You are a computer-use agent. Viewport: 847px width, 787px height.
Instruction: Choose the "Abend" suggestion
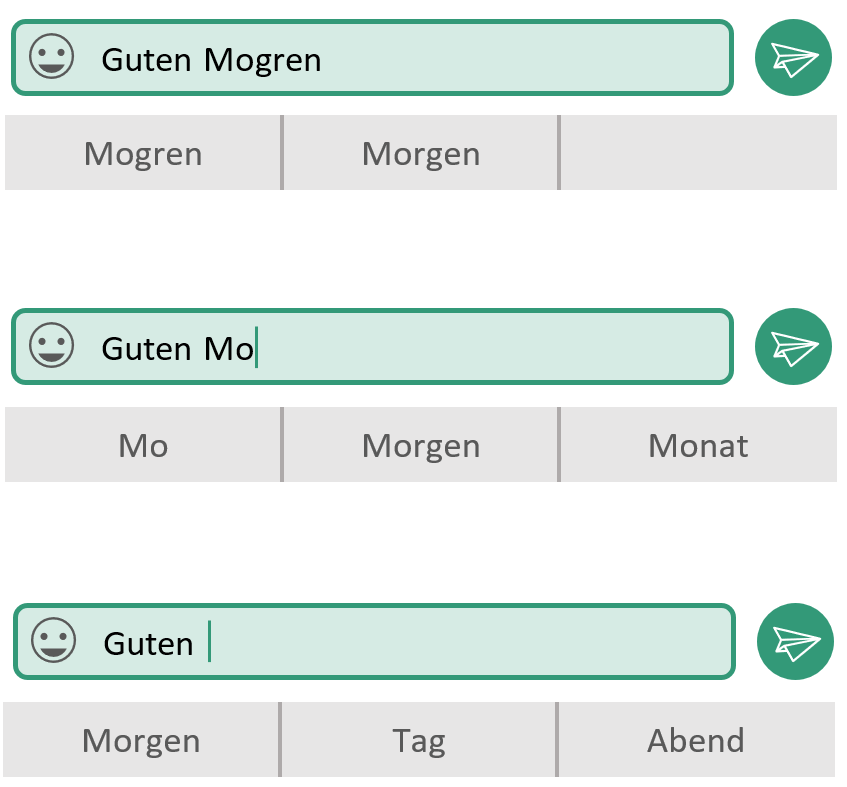(696, 739)
